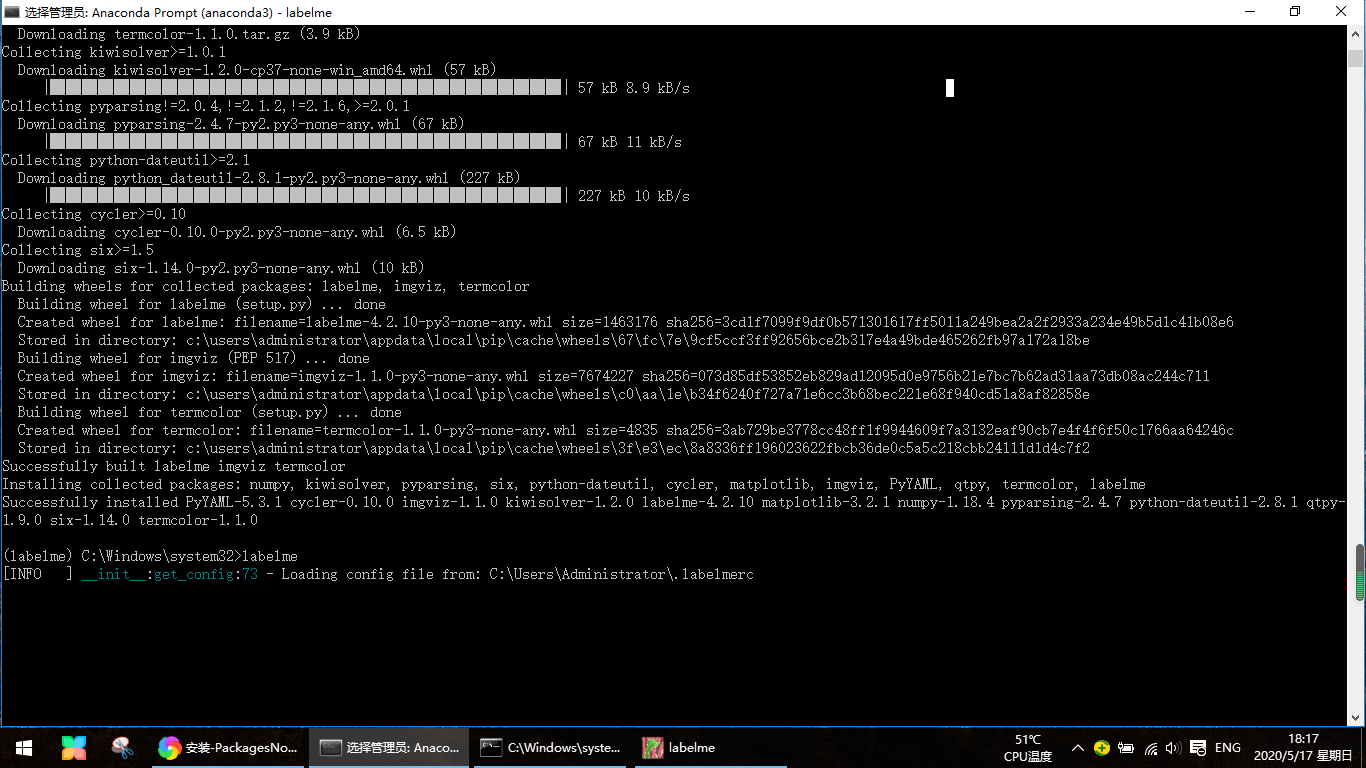Click the 'Installing collected packages' line
This screenshot has height=768, width=1366.
574,484
